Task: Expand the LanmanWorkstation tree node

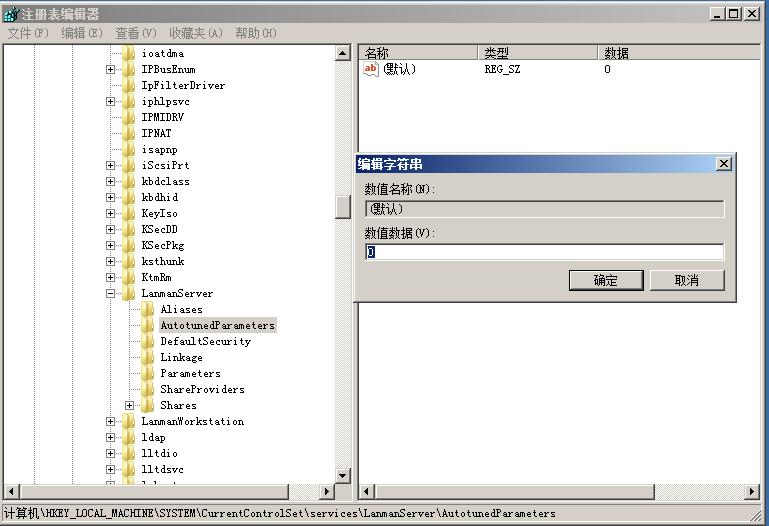Action: [x=110, y=422]
